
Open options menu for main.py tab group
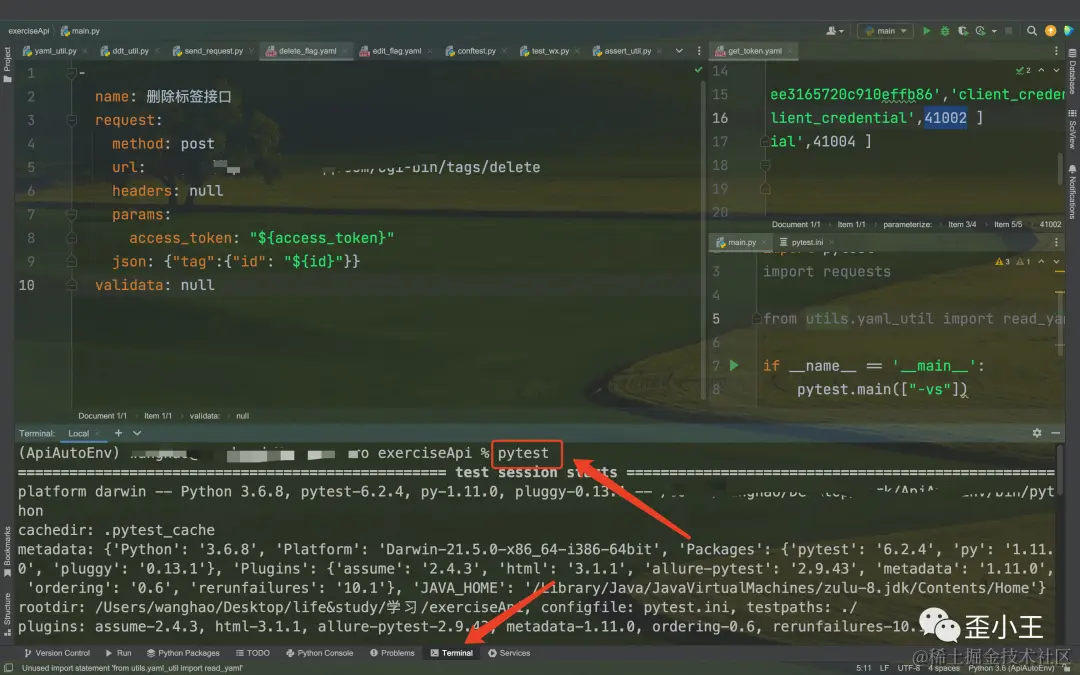click(1056, 242)
